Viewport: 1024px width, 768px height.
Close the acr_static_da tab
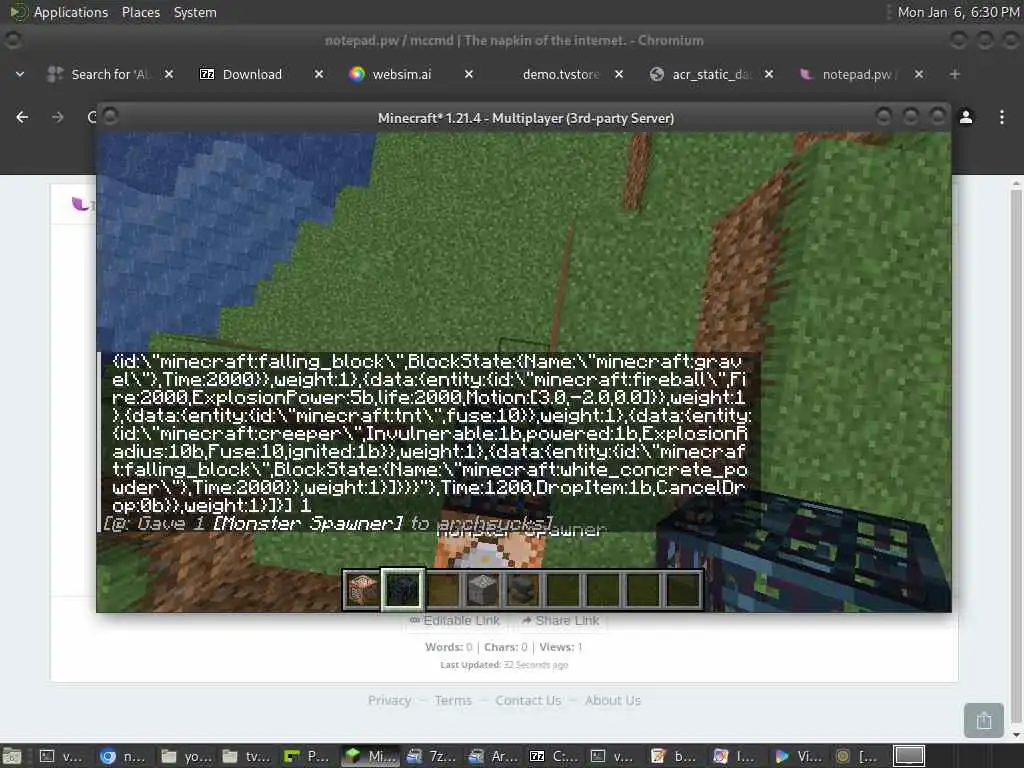point(769,74)
